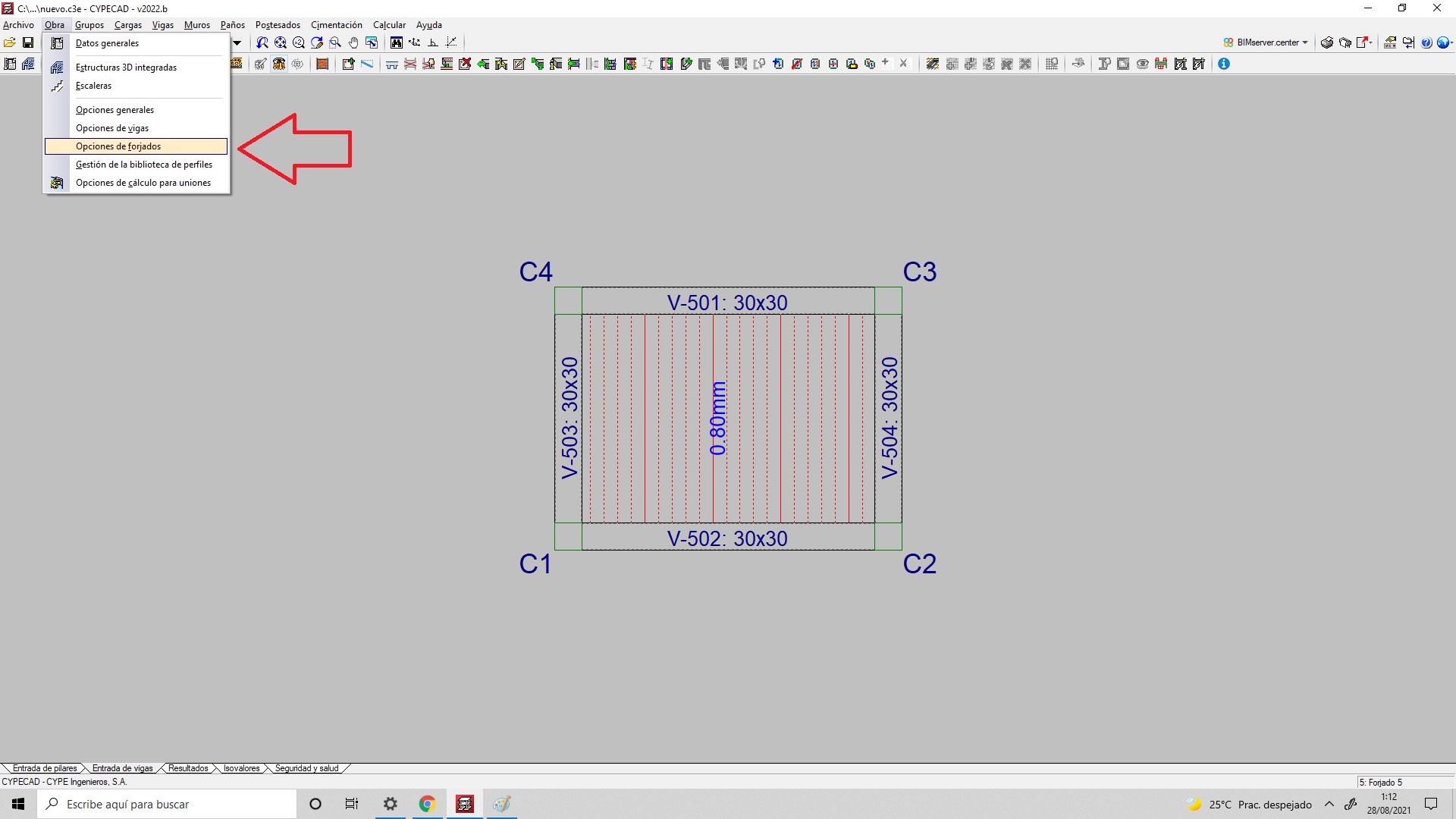Viewport: 1456px width, 819px height.
Task: Expand the globe icon dropdown arrow
Action: click(1451, 42)
